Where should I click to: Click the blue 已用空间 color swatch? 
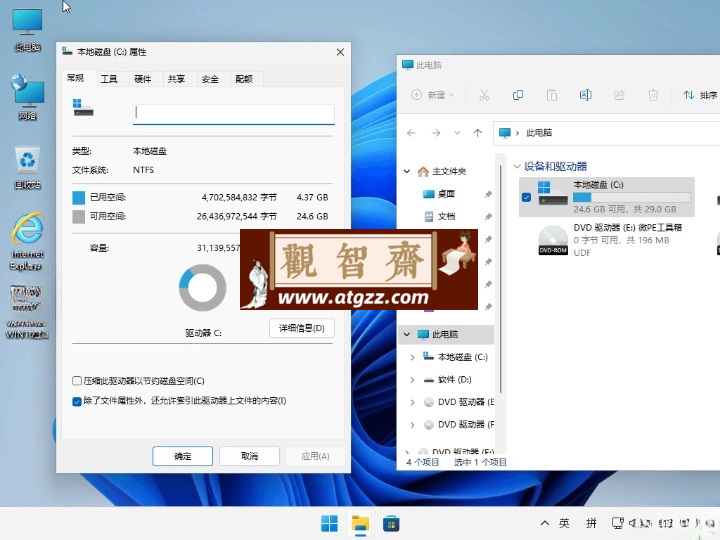(79, 197)
